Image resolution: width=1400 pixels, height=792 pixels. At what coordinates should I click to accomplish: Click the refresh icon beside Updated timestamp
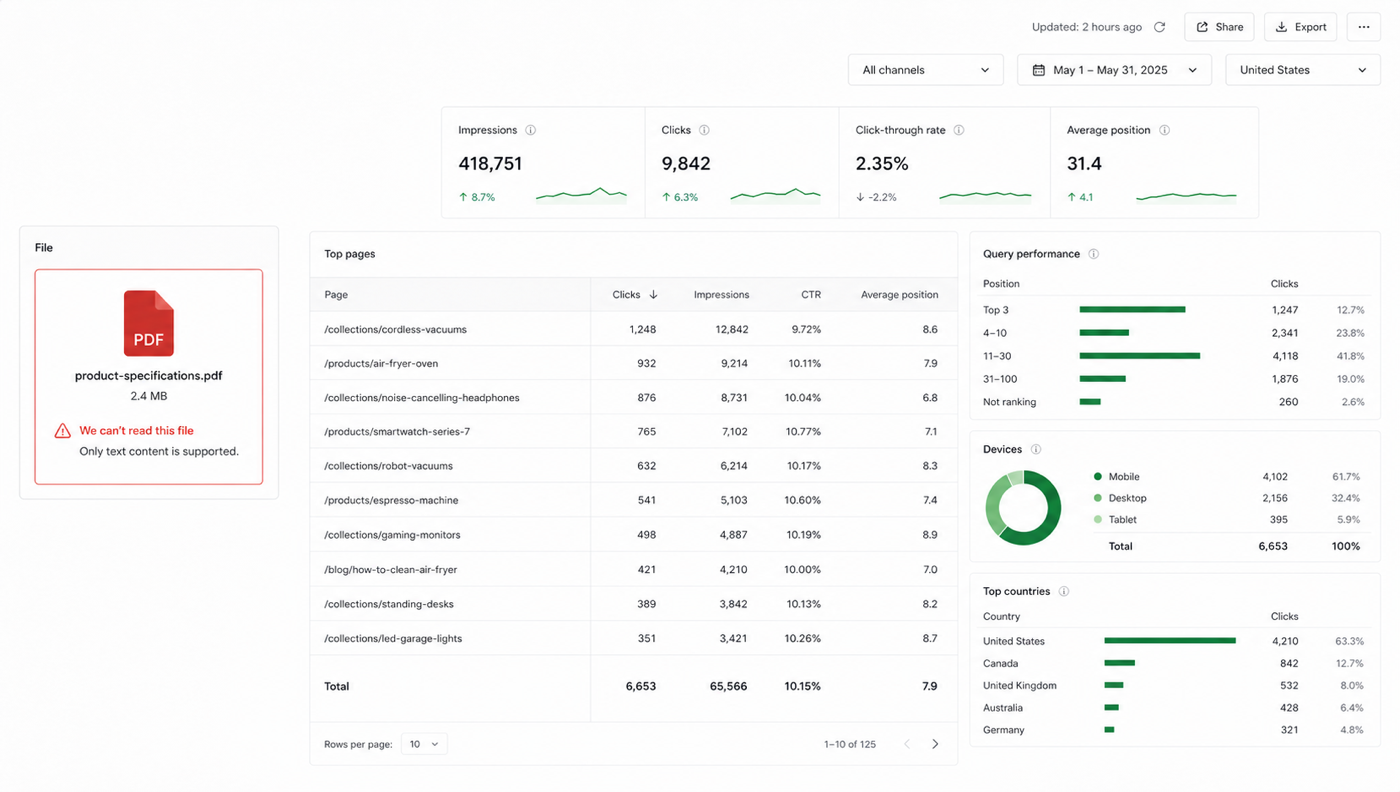1159,27
